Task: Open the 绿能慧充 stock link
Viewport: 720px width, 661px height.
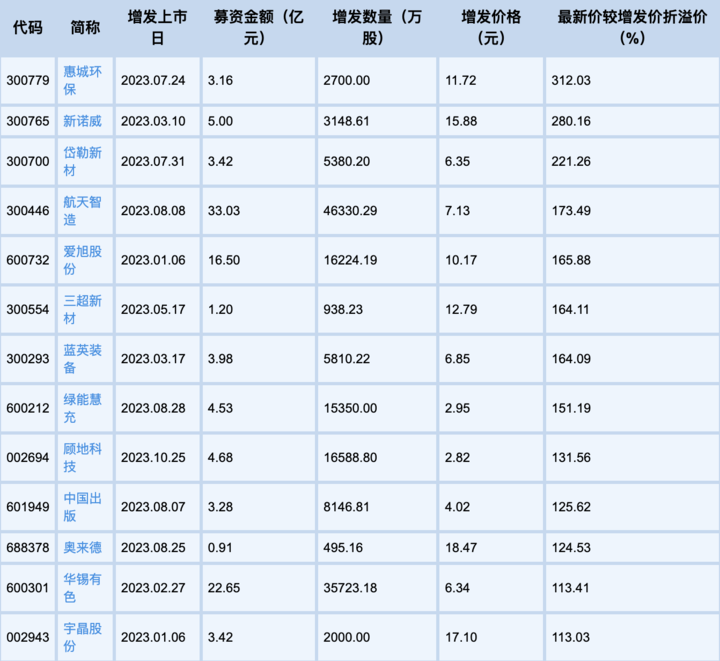Action: point(83,408)
